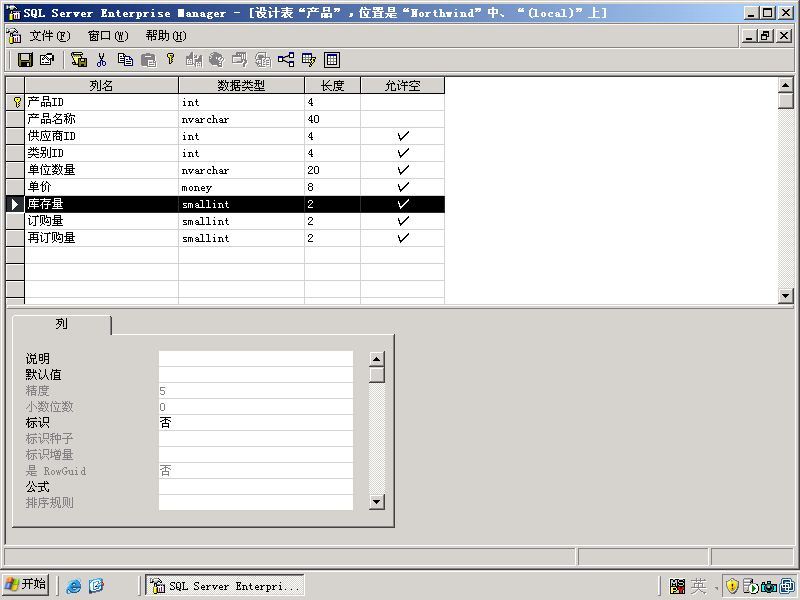Image resolution: width=800 pixels, height=600 pixels.
Task: Toggle allow-null cell for 产品名称
Action: pos(403,119)
